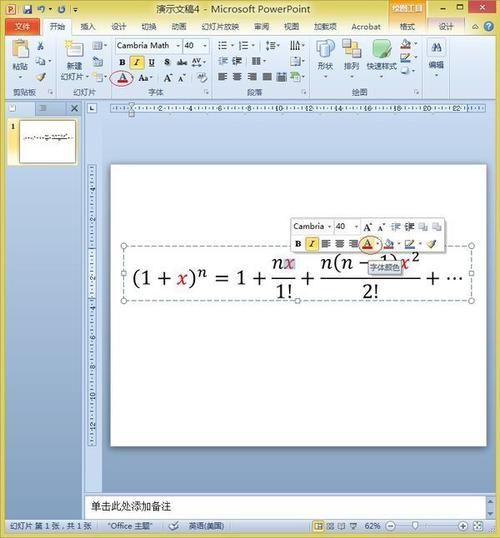
Task: Increase font size in ribbon
Action: tap(167, 78)
